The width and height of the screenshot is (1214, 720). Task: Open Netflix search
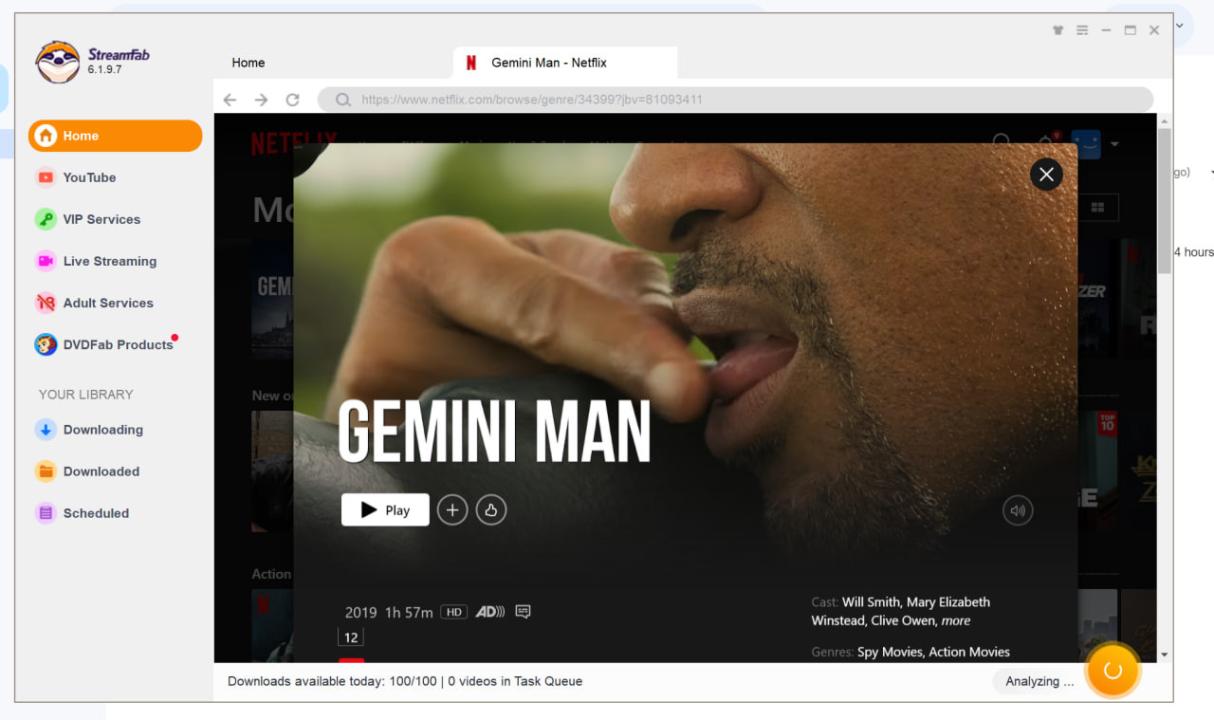pyautogui.click(x=1001, y=143)
